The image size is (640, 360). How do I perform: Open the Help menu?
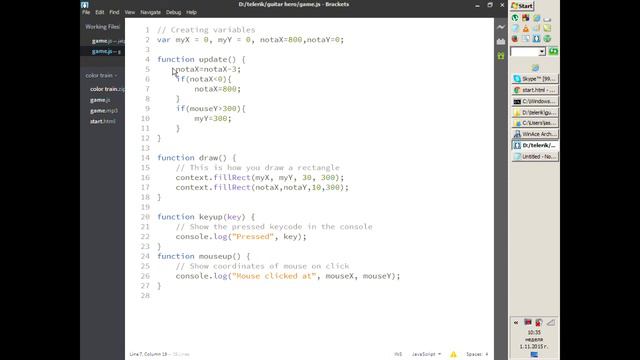191,12
